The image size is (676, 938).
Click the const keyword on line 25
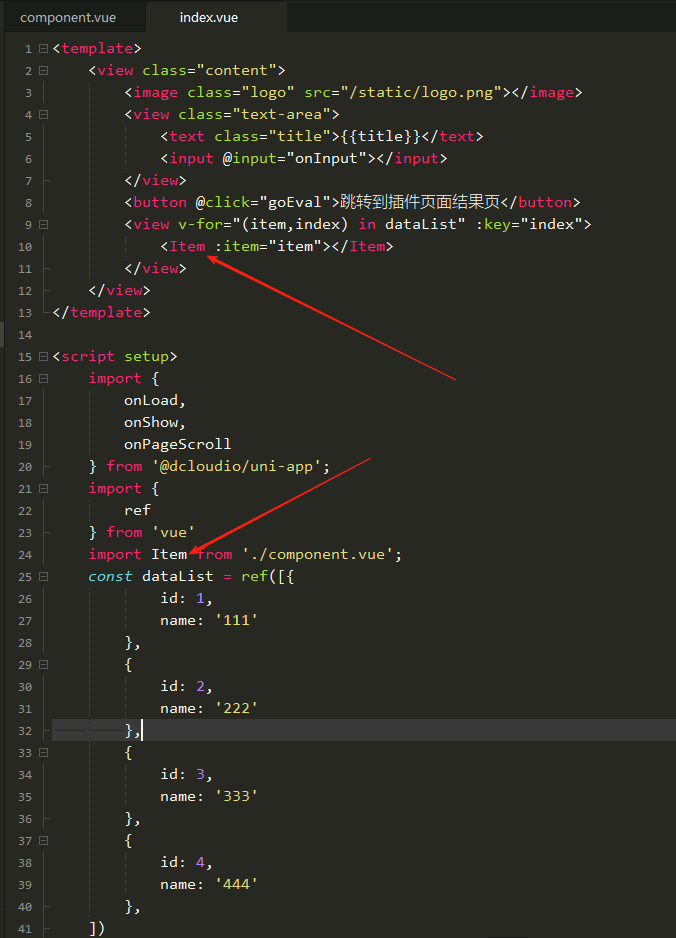[x=110, y=577]
